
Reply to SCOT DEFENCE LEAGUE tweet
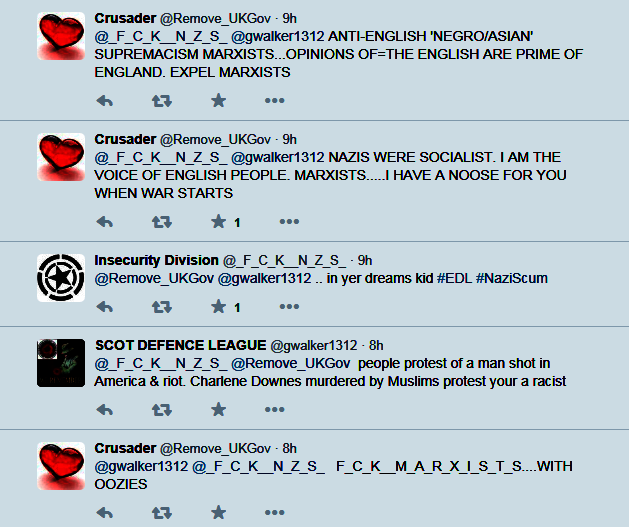tap(105, 409)
